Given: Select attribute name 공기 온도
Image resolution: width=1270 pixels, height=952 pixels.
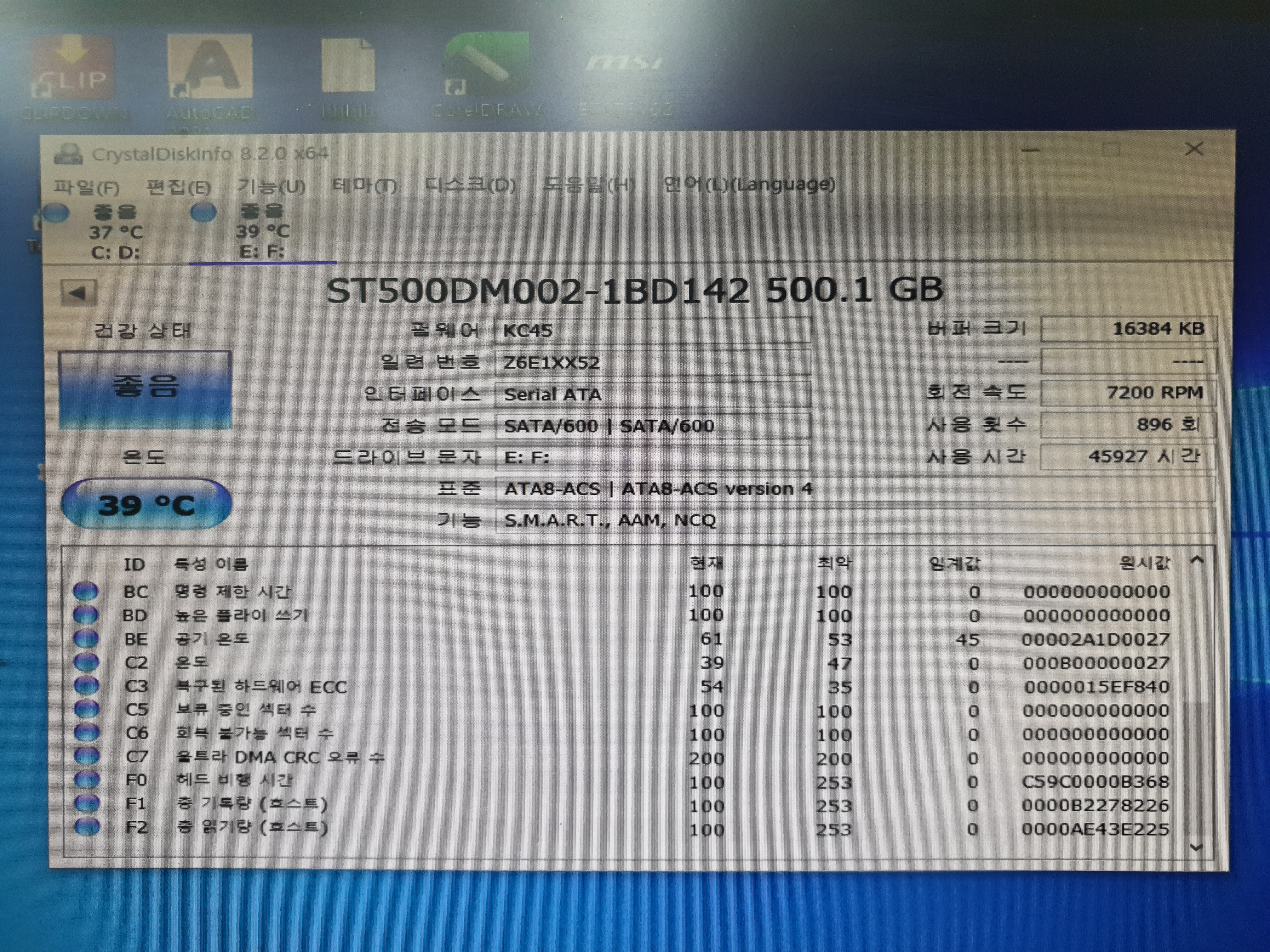Looking at the screenshot, I should pos(212,639).
